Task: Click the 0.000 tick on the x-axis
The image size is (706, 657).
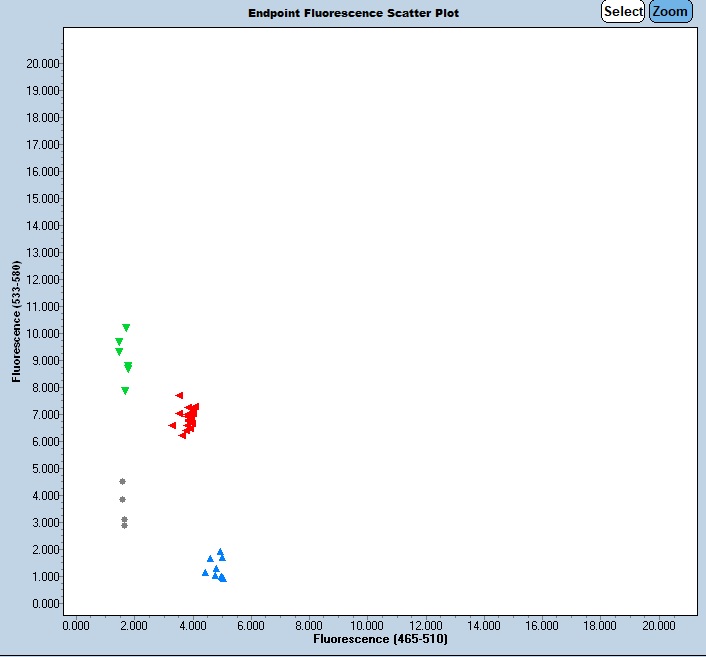Action: click(x=76, y=625)
